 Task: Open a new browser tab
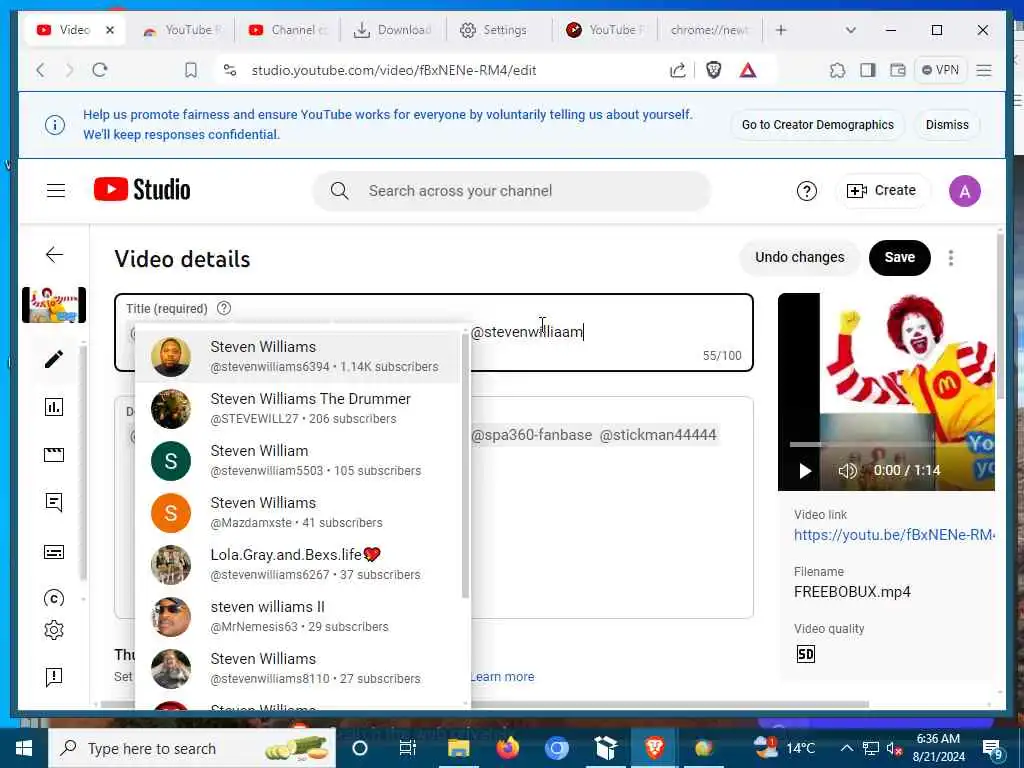click(780, 30)
